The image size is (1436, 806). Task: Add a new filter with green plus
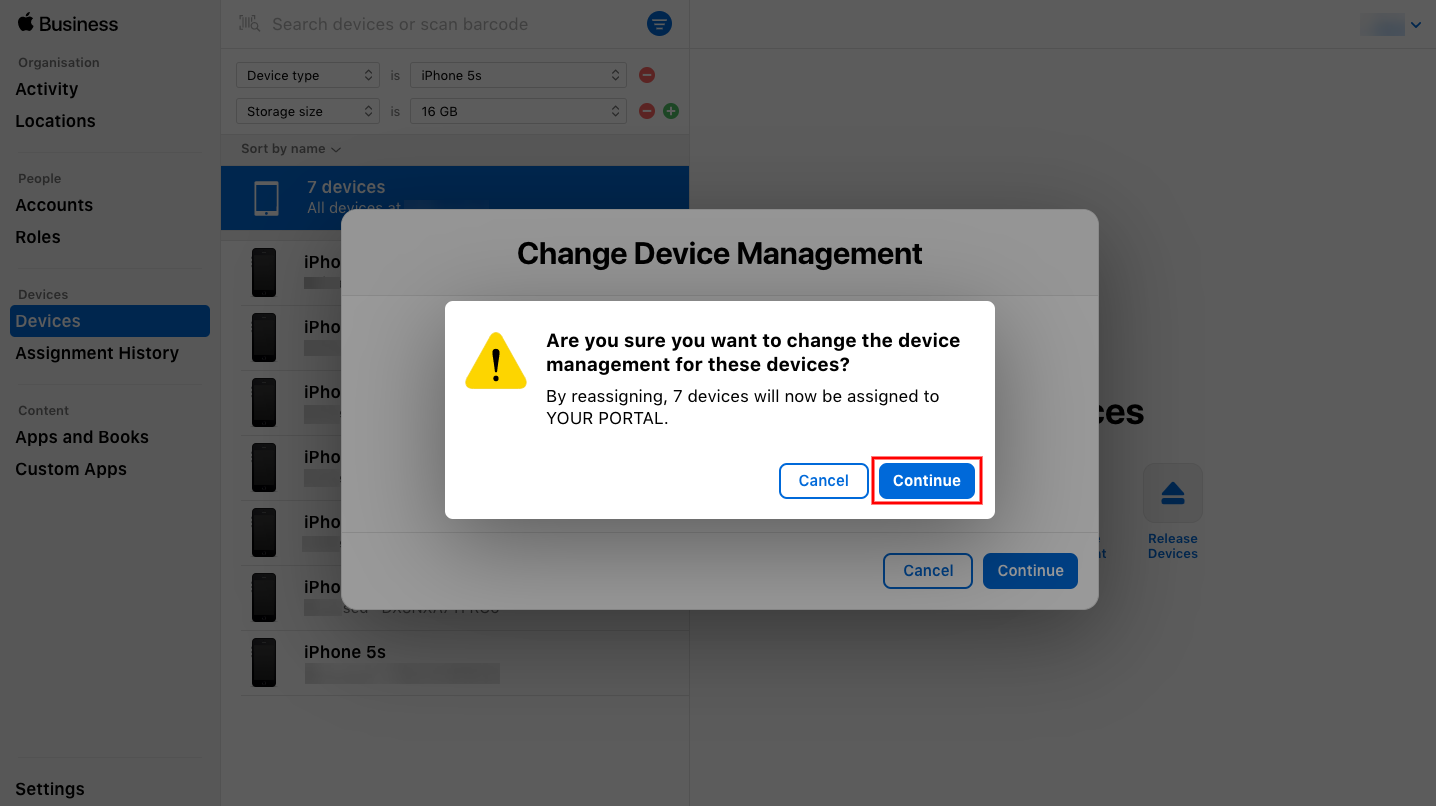click(x=671, y=111)
